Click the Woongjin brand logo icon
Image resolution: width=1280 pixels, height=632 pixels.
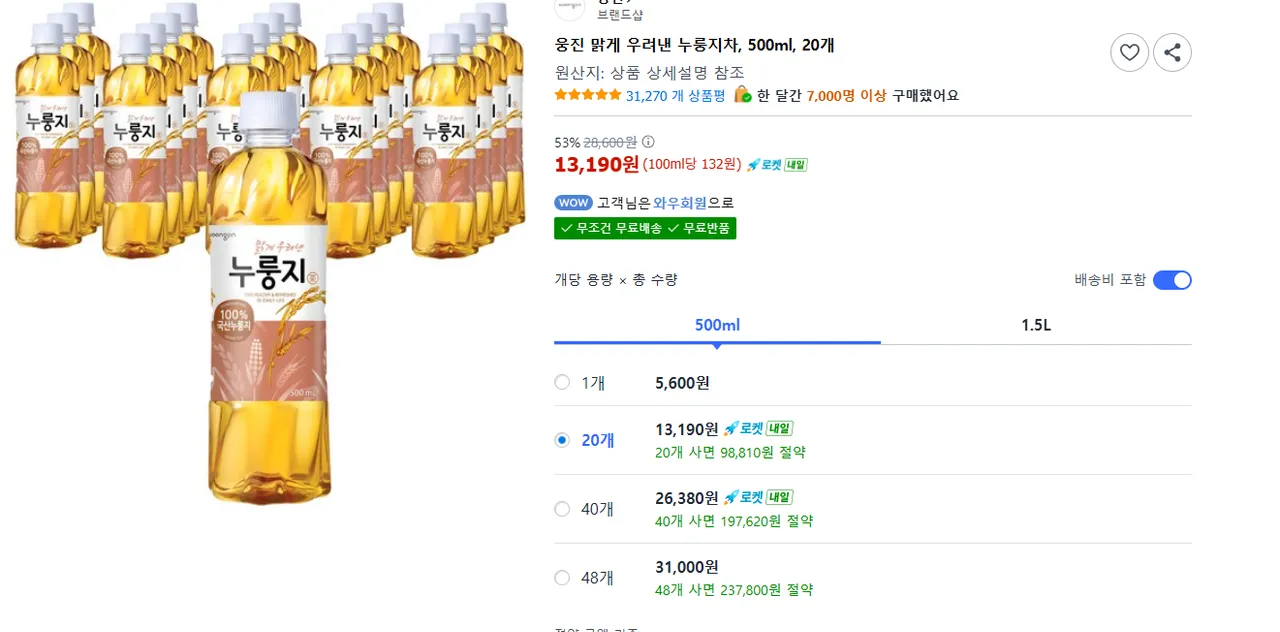tap(570, 7)
